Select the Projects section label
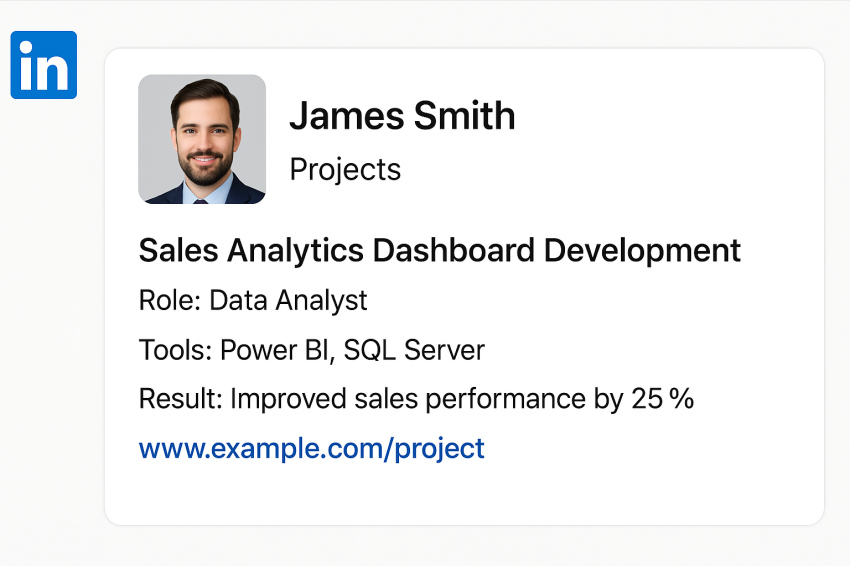 345,170
